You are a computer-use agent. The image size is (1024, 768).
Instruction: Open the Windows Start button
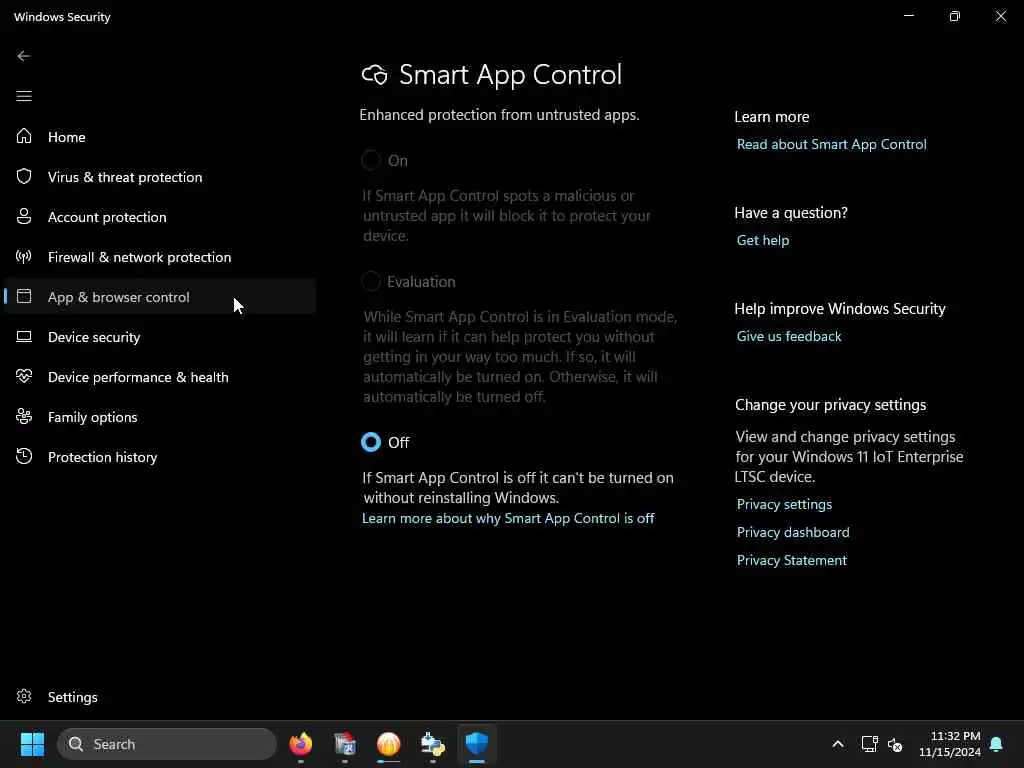click(x=32, y=744)
